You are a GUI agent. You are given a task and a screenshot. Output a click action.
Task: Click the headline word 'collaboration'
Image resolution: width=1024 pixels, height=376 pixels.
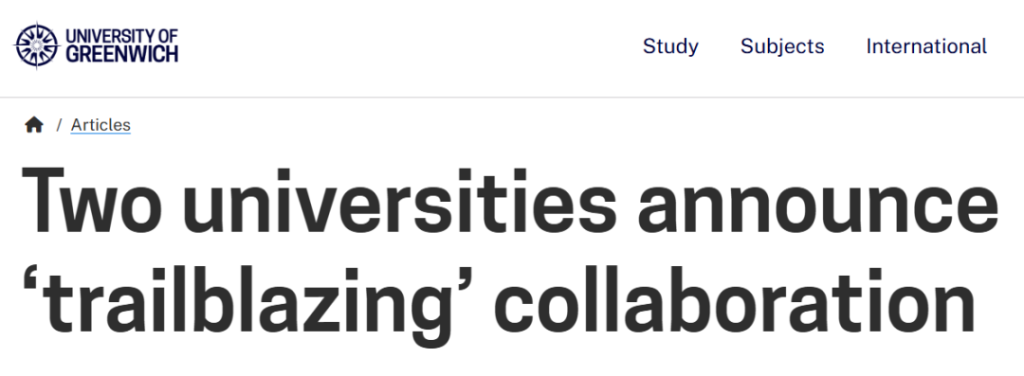point(735,299)
